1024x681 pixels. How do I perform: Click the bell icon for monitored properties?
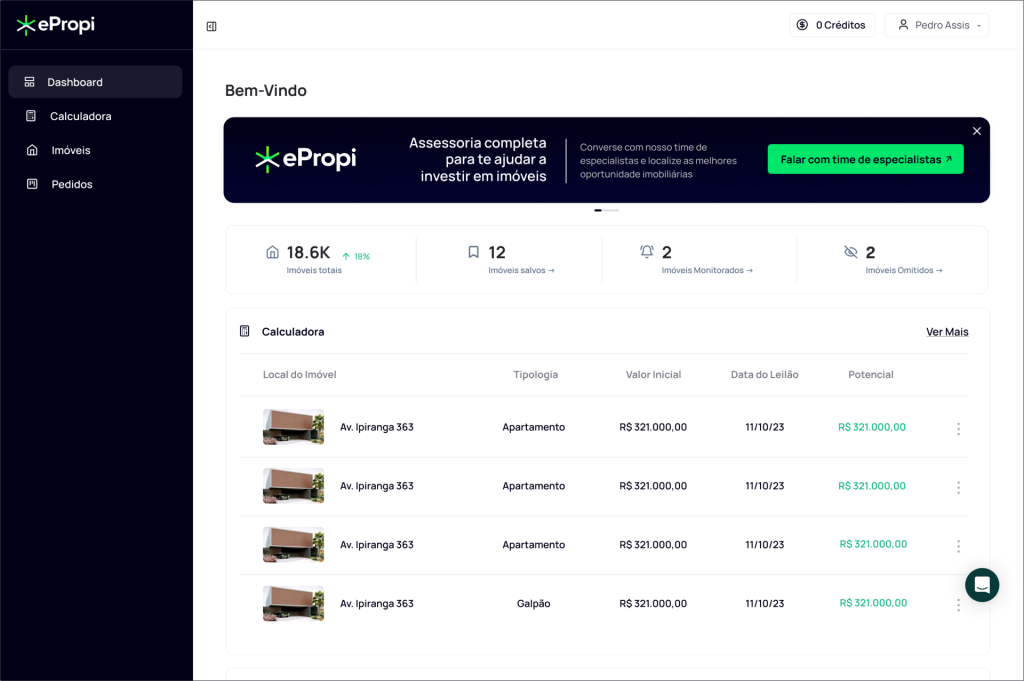pos(647,251)
